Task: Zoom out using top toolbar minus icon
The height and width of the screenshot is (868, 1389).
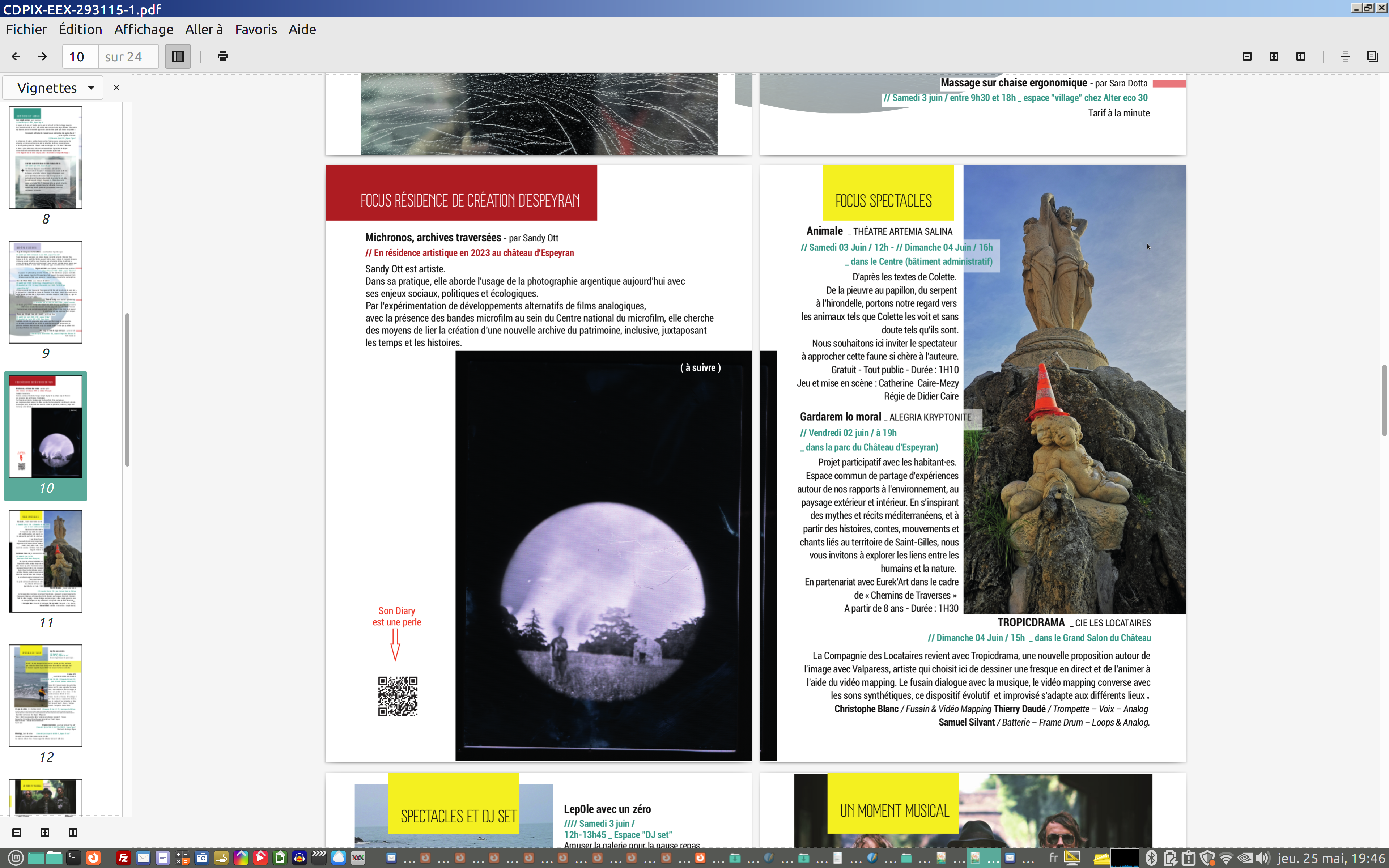Action: click(x=1246, y=56)
